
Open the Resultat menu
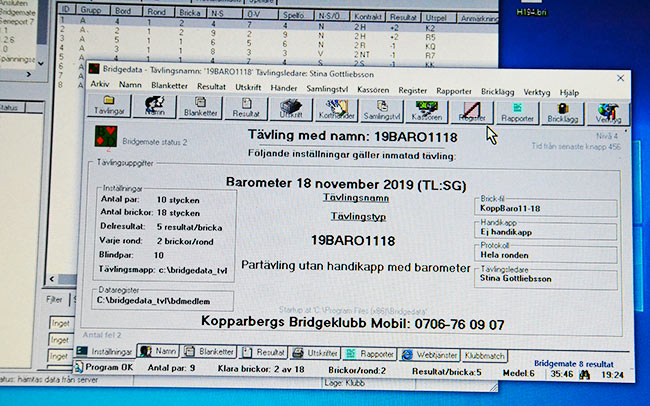(211, 87)
